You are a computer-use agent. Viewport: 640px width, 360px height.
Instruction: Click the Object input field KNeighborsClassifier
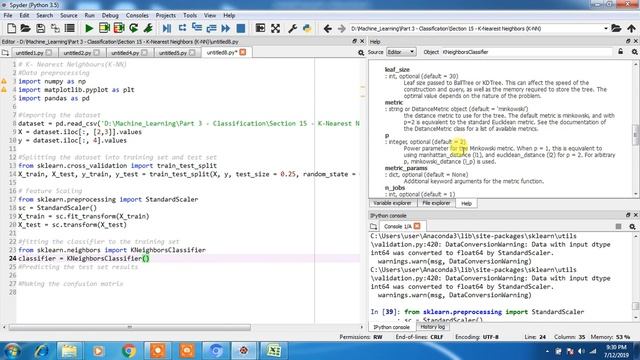527,52
